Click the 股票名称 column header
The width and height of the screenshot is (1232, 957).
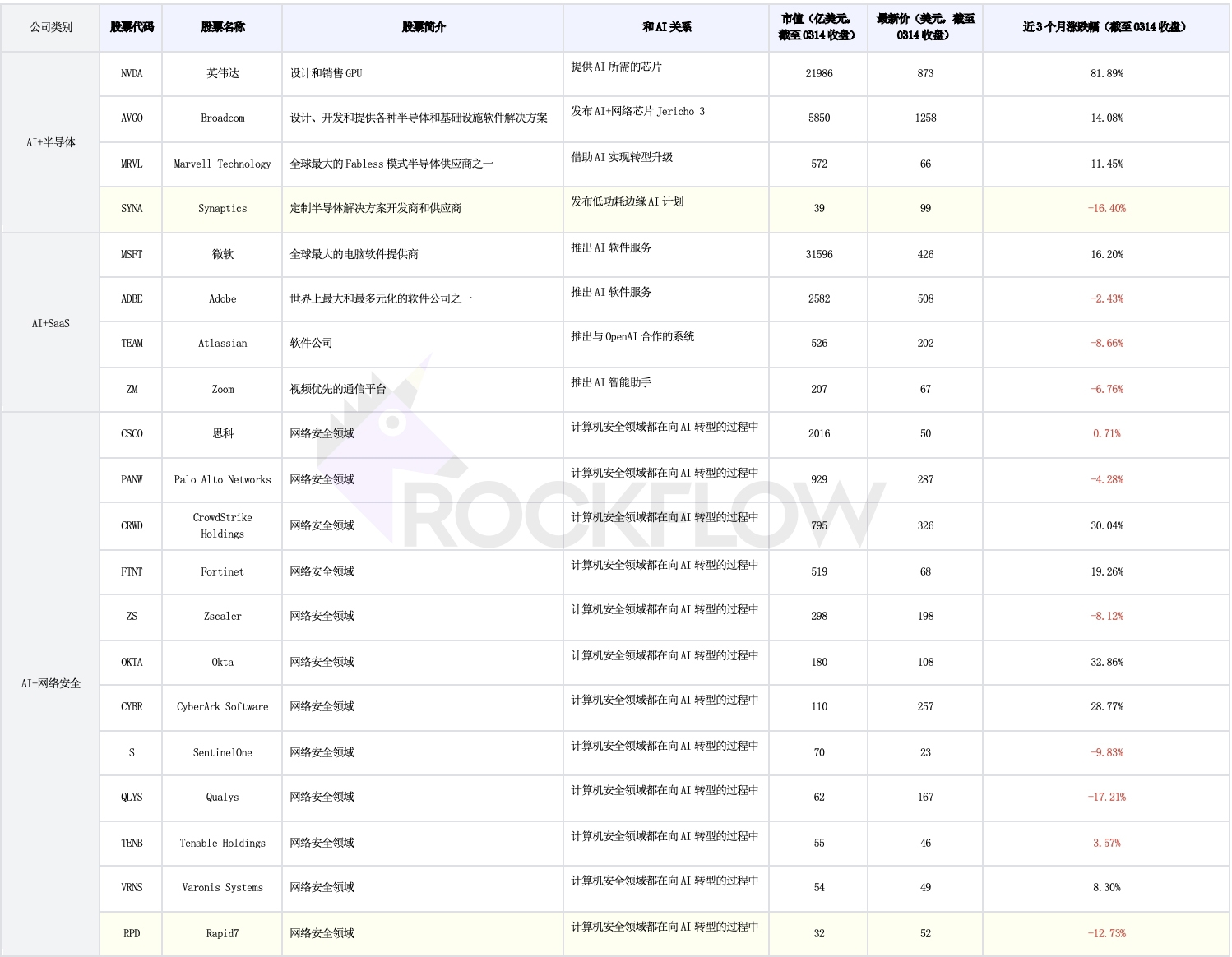point(223,27)
